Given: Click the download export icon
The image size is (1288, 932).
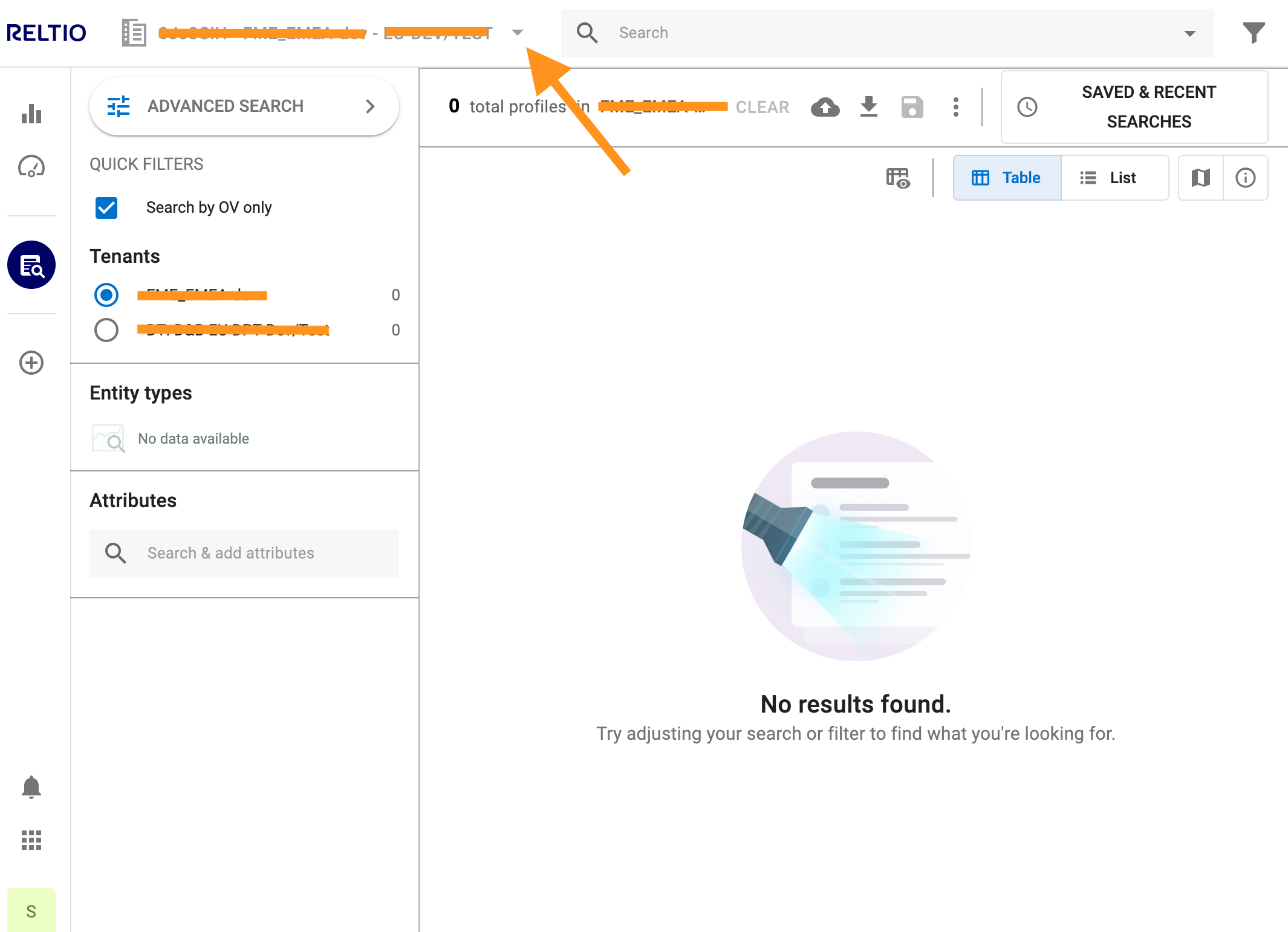Looking at the screenshot, I should [868, 107].
